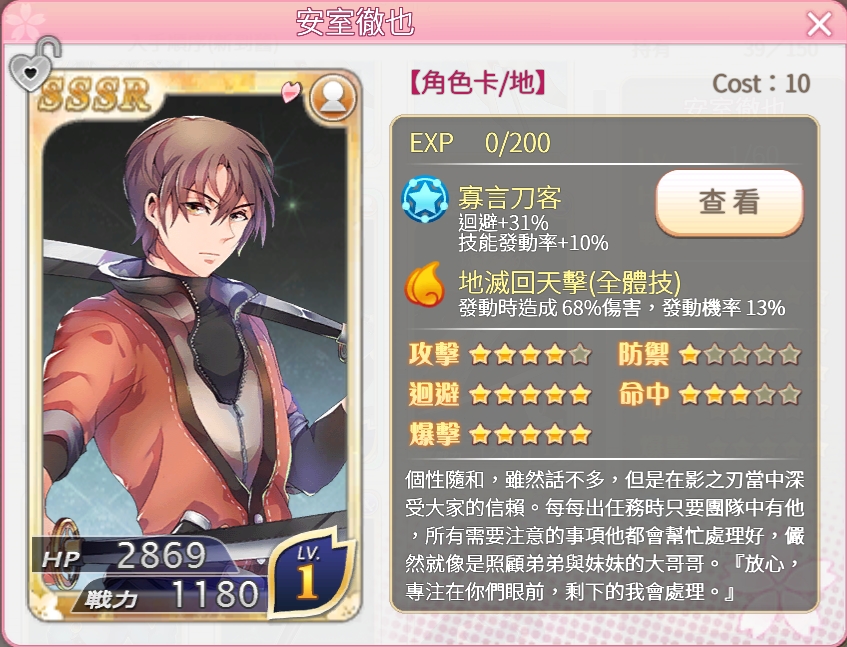Image resolution: width=847 pixels, height=647 pixels.
Task: Close the 安室徹也 card detail window
Action: click(819, 24)
